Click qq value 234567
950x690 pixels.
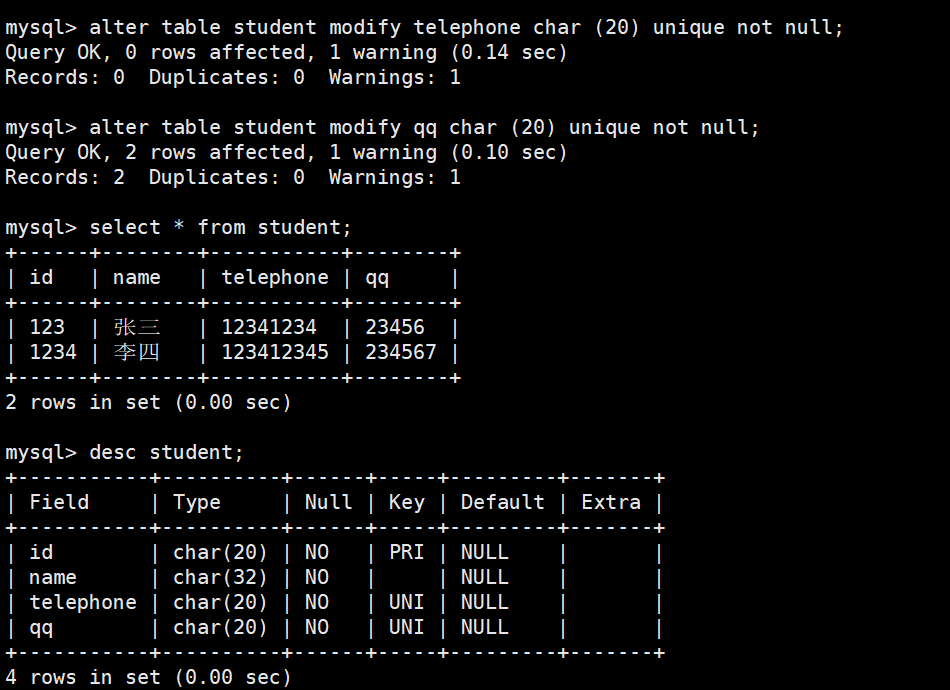click(x=400, y=352)
